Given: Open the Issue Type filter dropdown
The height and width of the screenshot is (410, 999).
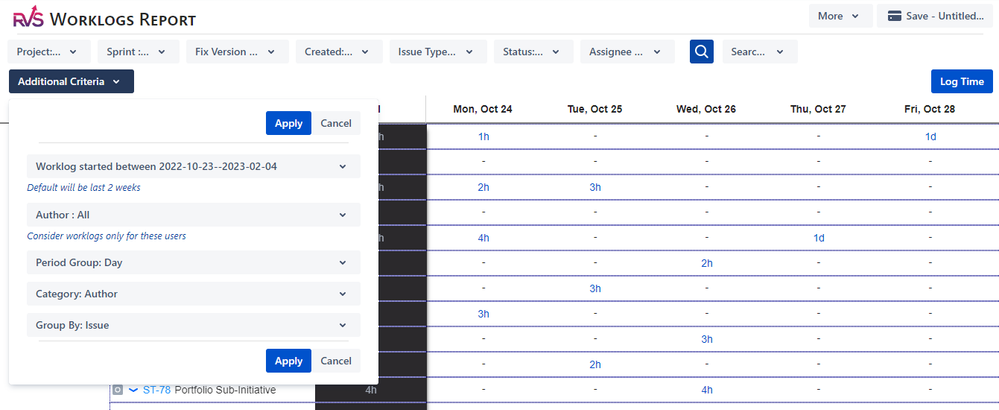Looking at the screenshot, I should (438, 52).
